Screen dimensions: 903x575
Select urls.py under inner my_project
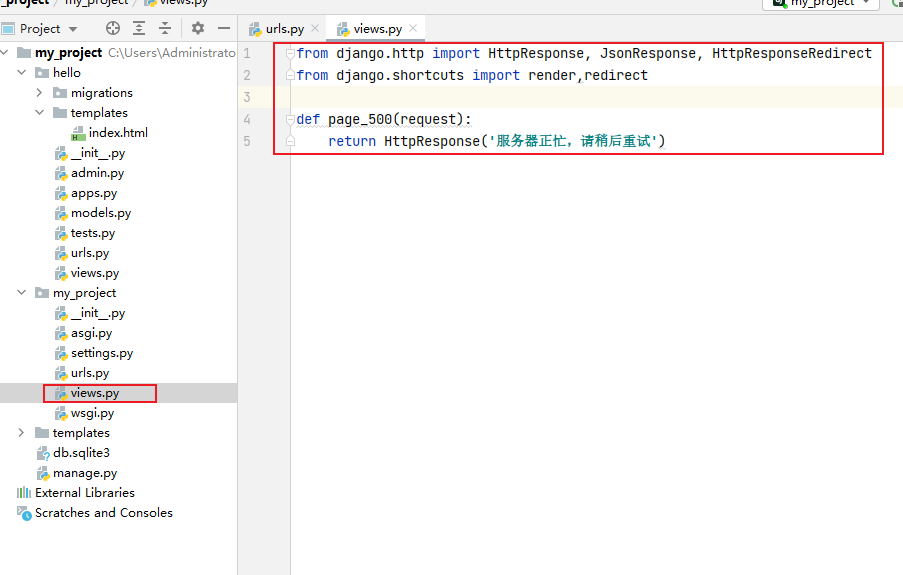[x=90, y=373]
